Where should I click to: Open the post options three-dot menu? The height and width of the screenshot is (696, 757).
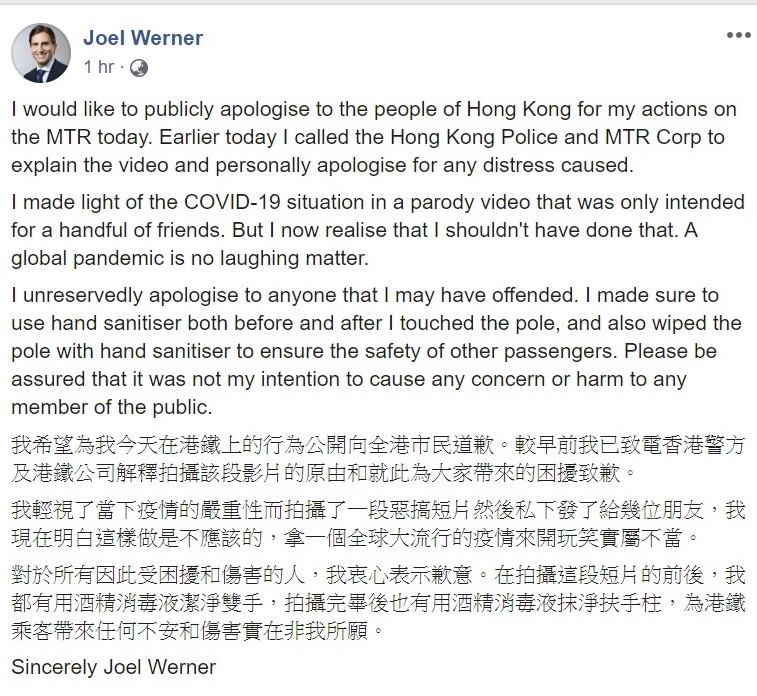click(738, 37)
